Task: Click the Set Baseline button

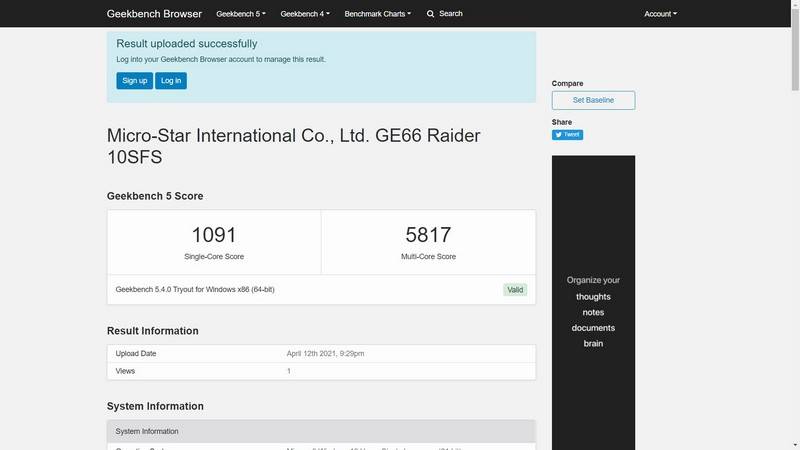Action: [593, 100]
